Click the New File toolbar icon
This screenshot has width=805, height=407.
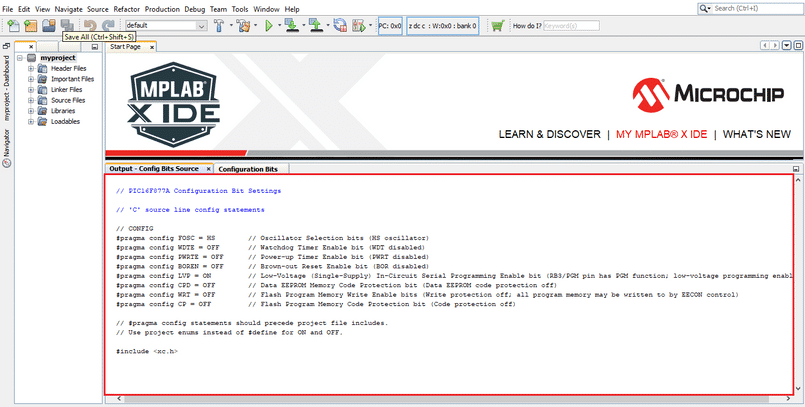point(13,25)
